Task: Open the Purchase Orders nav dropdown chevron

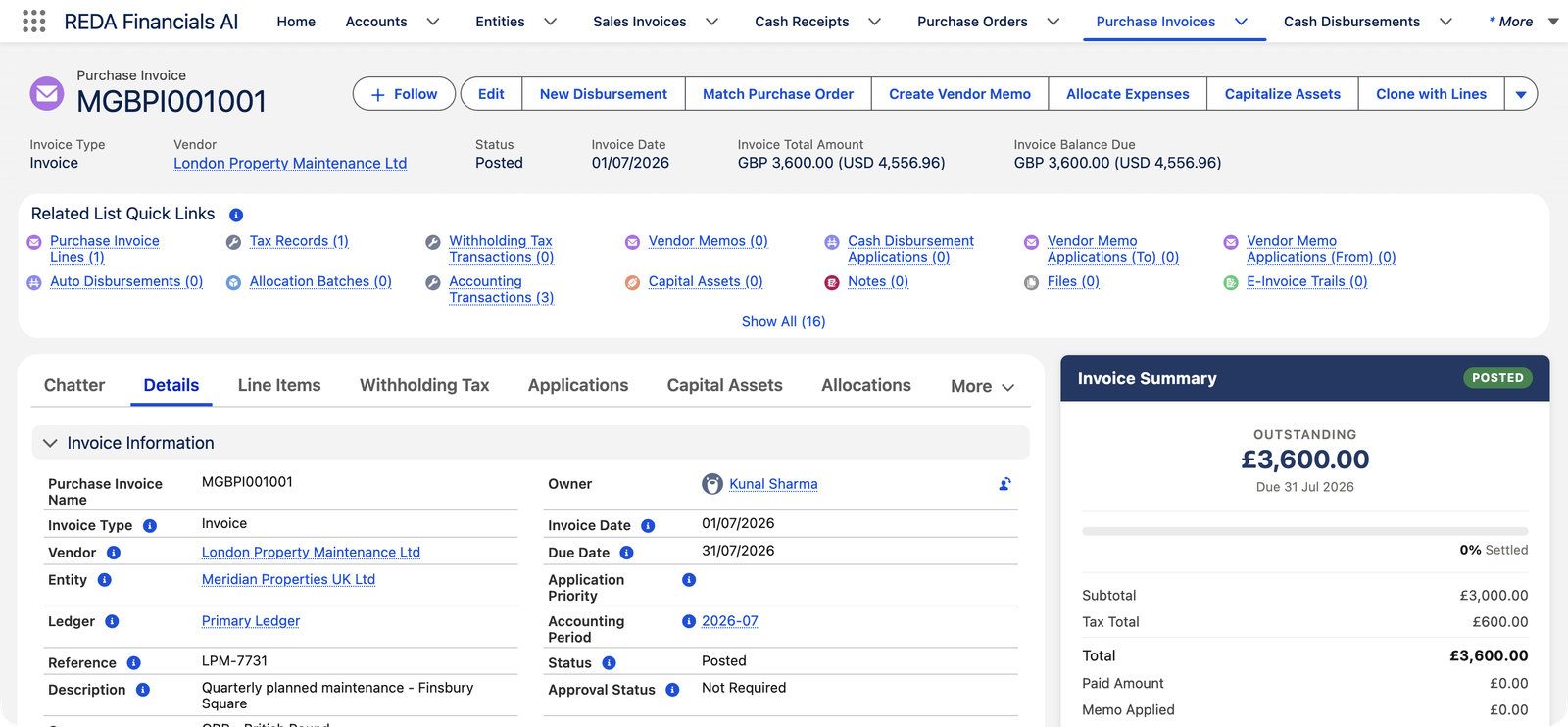Action: [1053, 22]
